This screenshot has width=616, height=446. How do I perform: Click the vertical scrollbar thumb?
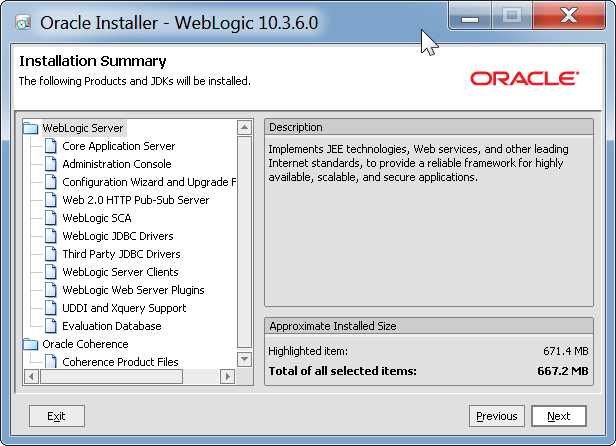[x=244, y=242]
